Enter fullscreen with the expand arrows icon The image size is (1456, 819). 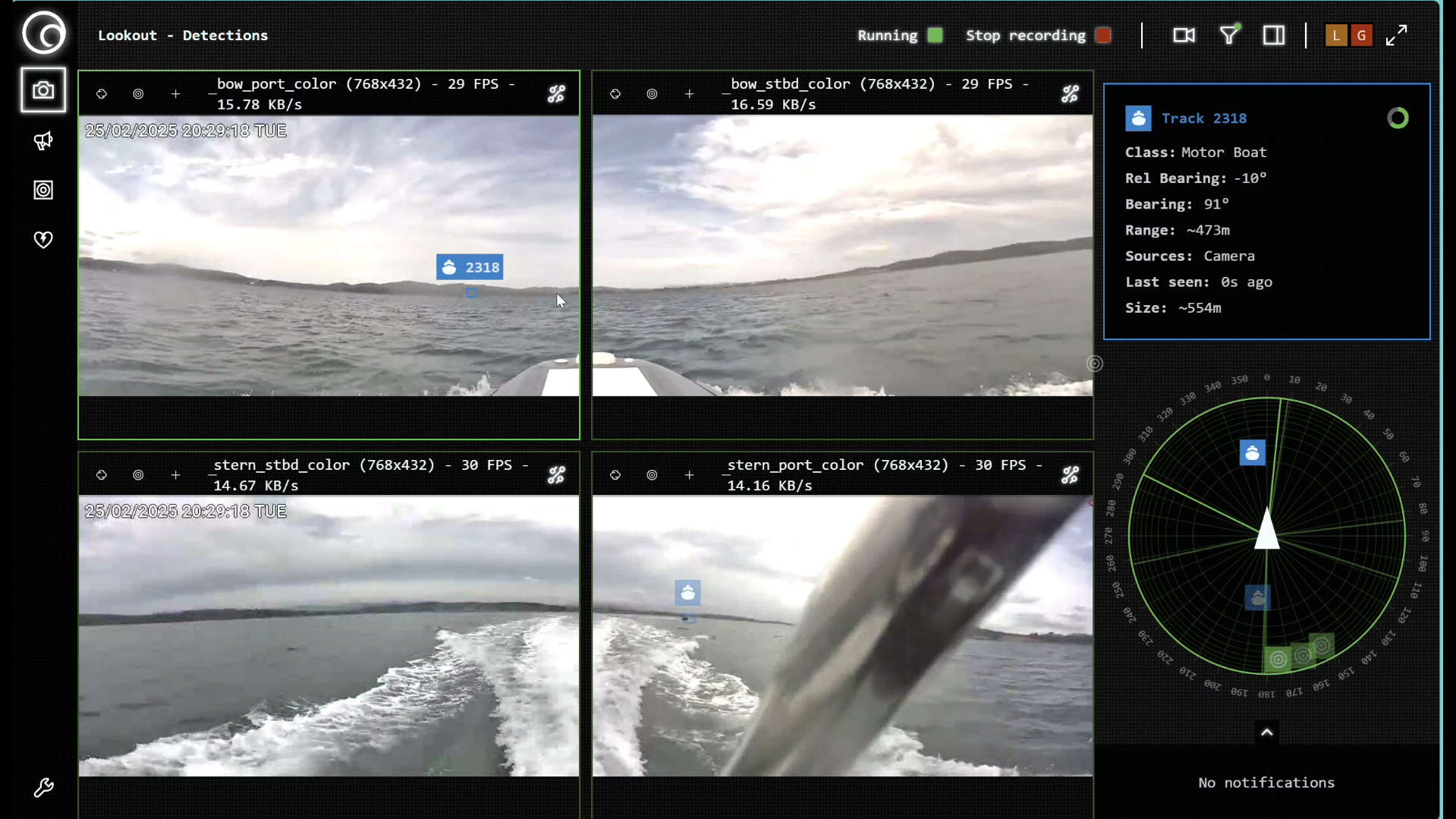click(x=1396, y=36)
